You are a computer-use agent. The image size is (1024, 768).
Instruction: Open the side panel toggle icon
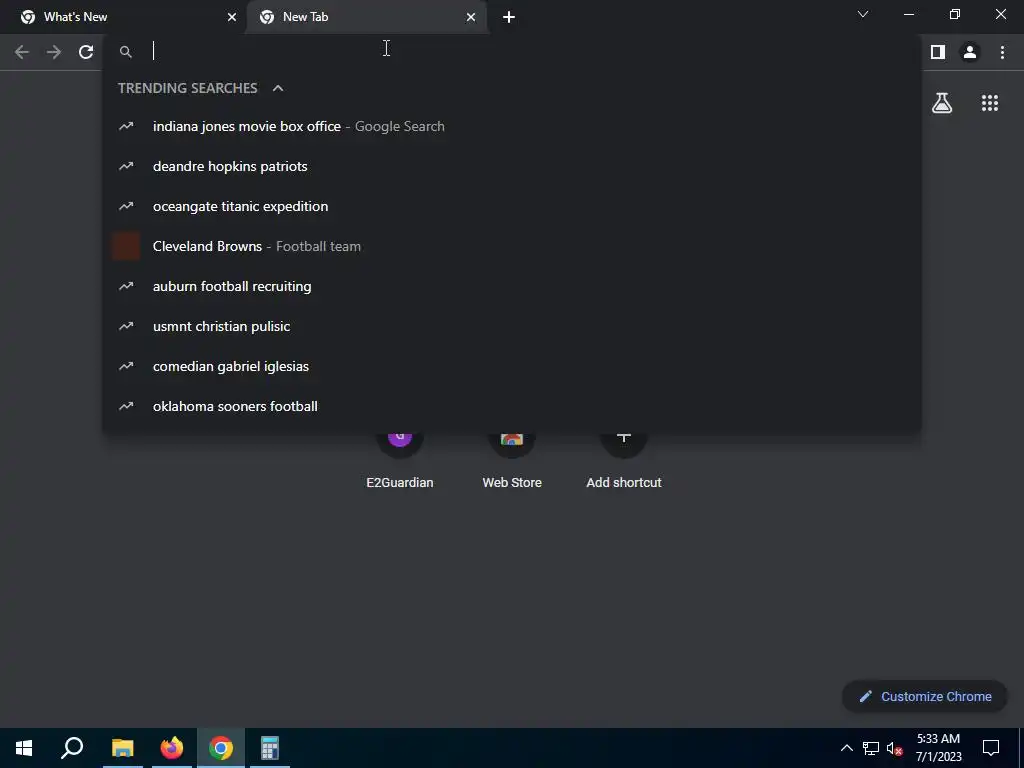pyautogui.click(x=938, y=52)
